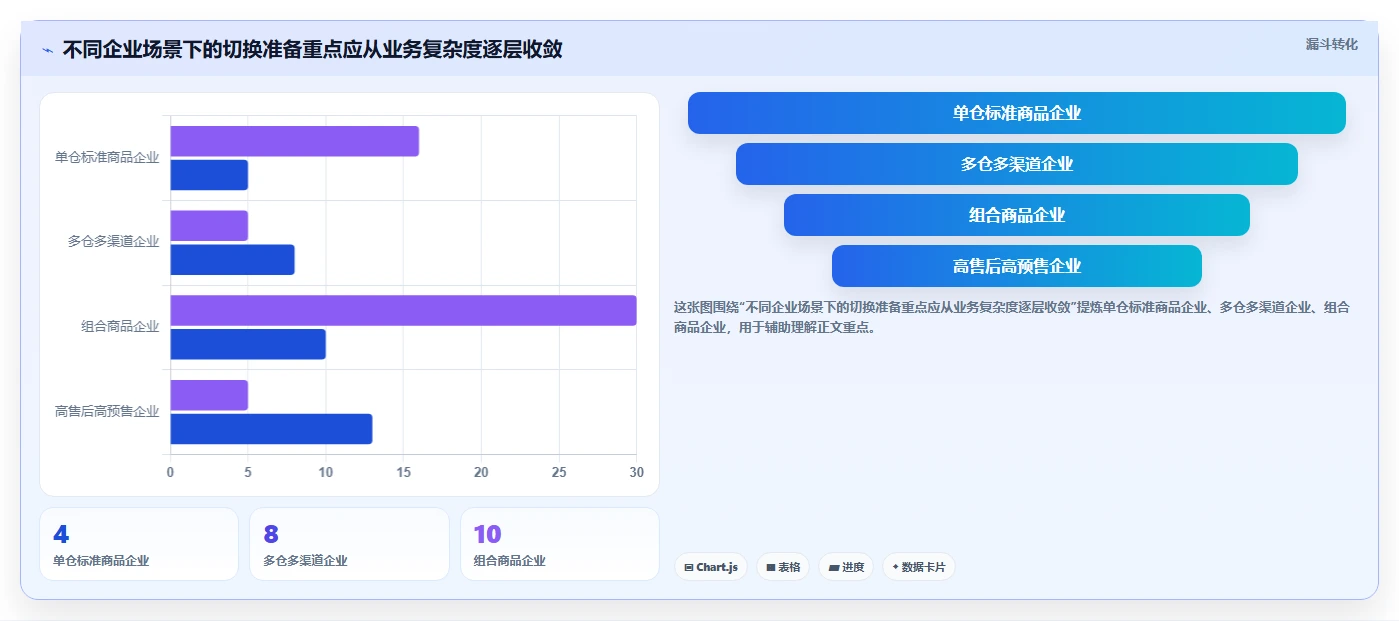Click the Chart.js tag
The height and width of the screenshot is (621, 1399).
[x=710, y=567]
